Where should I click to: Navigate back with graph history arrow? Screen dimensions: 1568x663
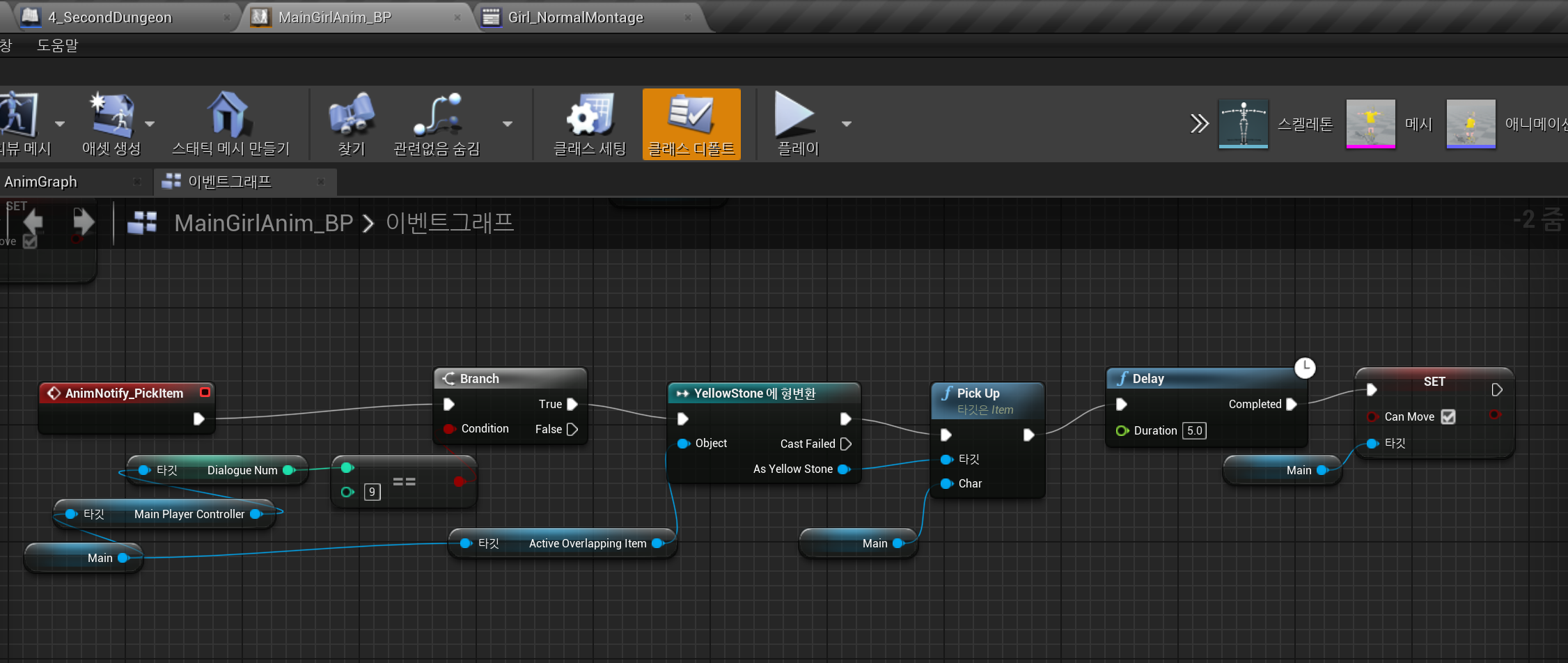click(33, 222)
